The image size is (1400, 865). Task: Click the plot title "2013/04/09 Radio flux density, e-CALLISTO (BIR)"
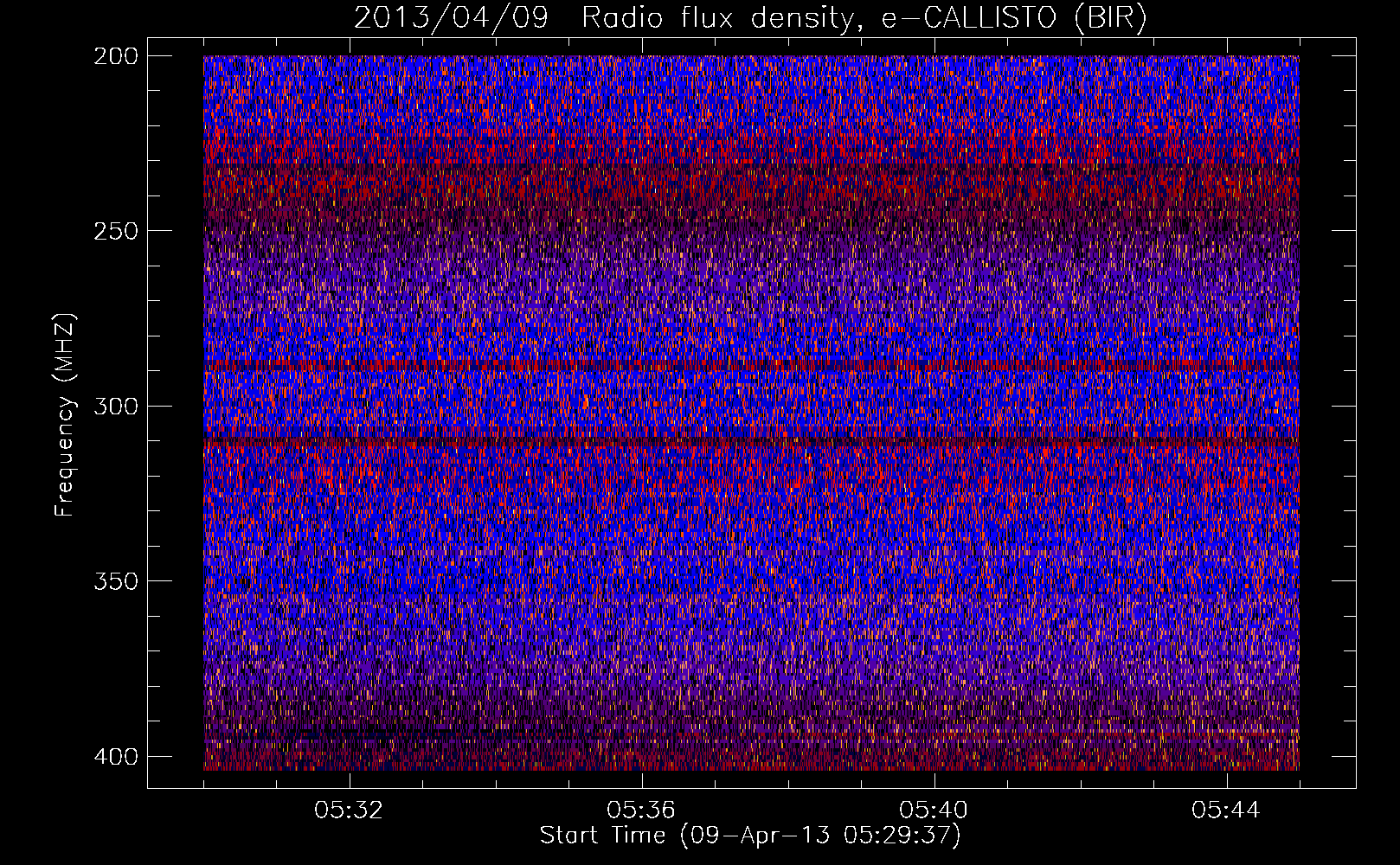[x=750, y=18]
